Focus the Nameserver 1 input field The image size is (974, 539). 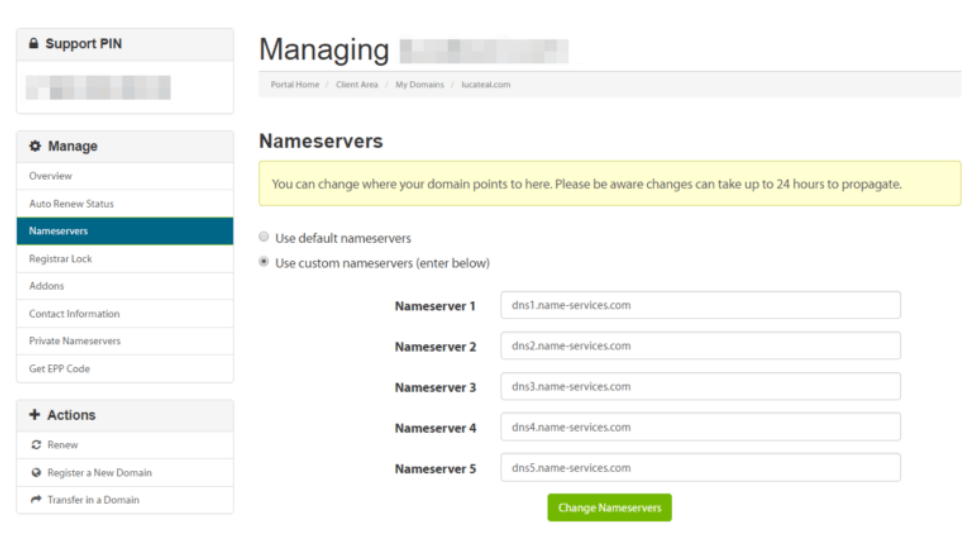click(701, 306)
